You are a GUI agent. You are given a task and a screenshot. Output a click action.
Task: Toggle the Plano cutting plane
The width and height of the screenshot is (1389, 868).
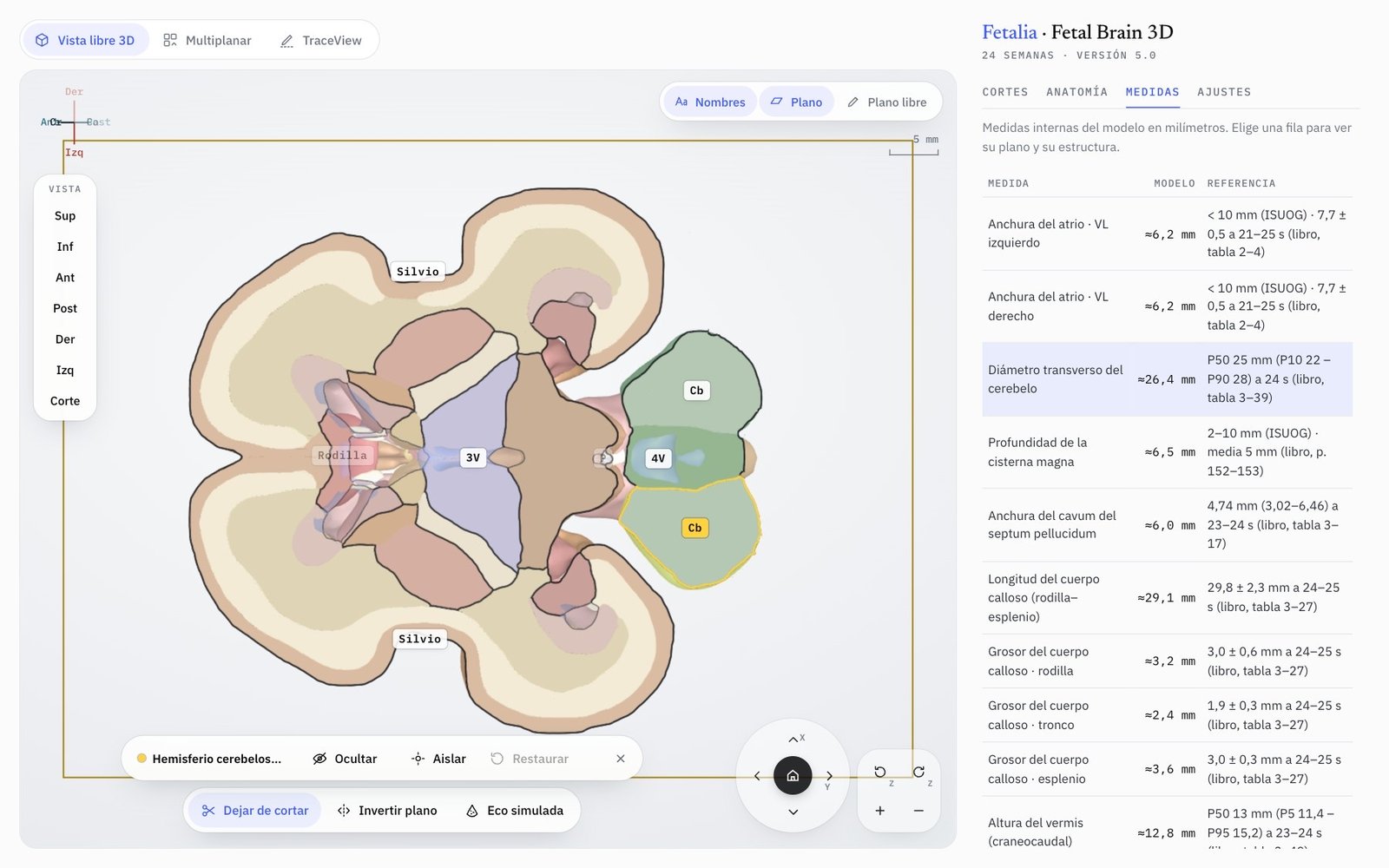[x=796, y=102]
